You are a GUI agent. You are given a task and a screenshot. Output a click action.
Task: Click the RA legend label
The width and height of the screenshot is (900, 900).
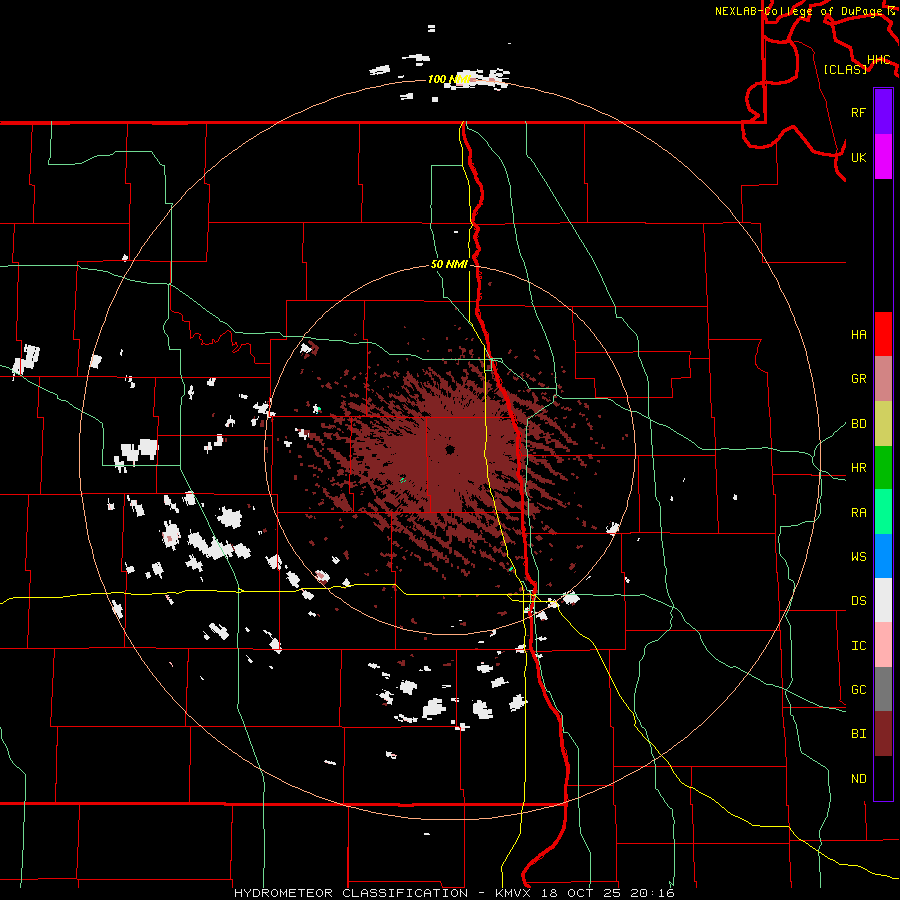click(x=858, y=513)
